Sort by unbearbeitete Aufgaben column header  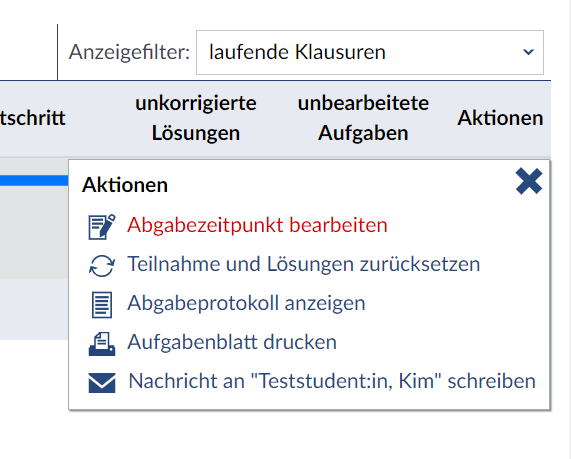(x=363, y=118)
